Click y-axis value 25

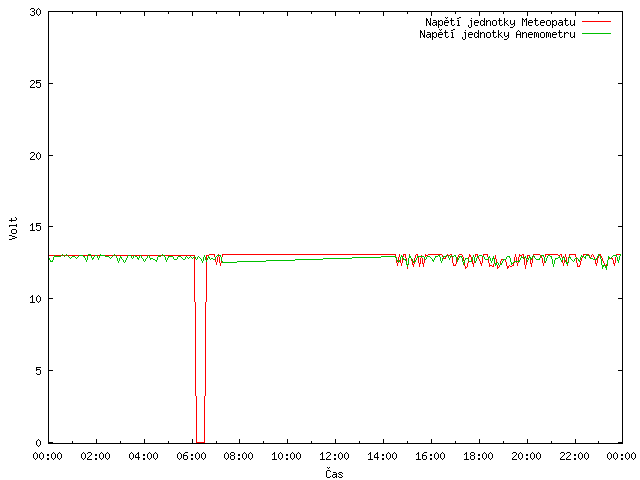pos(36,84)
